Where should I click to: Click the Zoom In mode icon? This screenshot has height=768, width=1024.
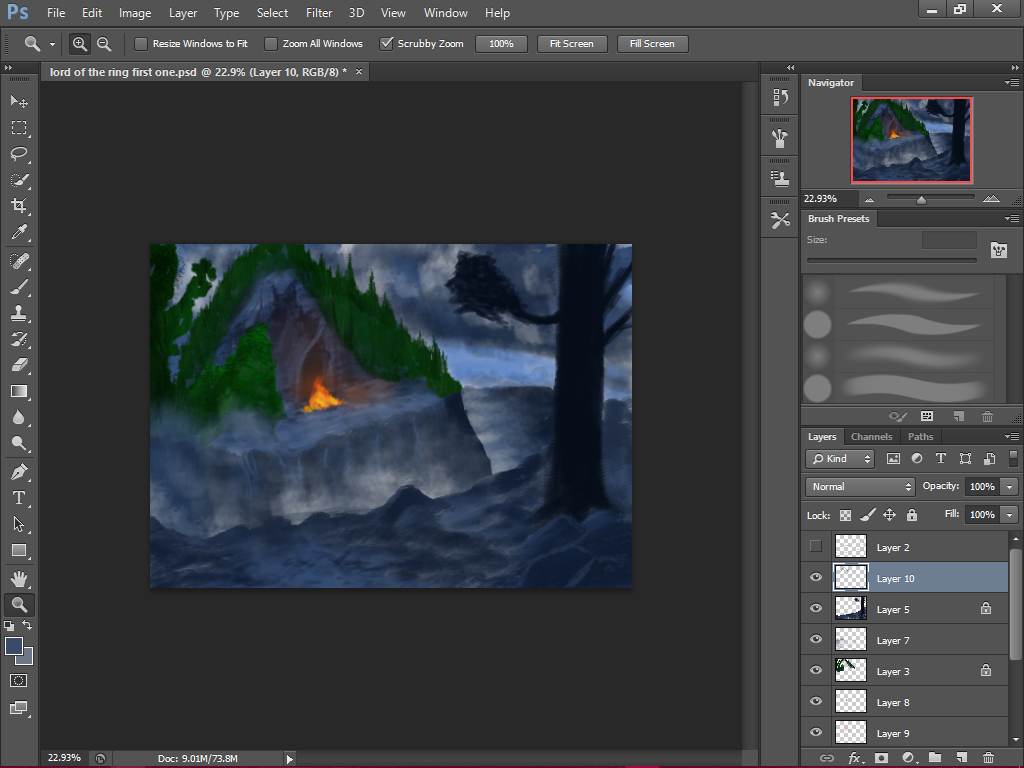pos(80,44)
